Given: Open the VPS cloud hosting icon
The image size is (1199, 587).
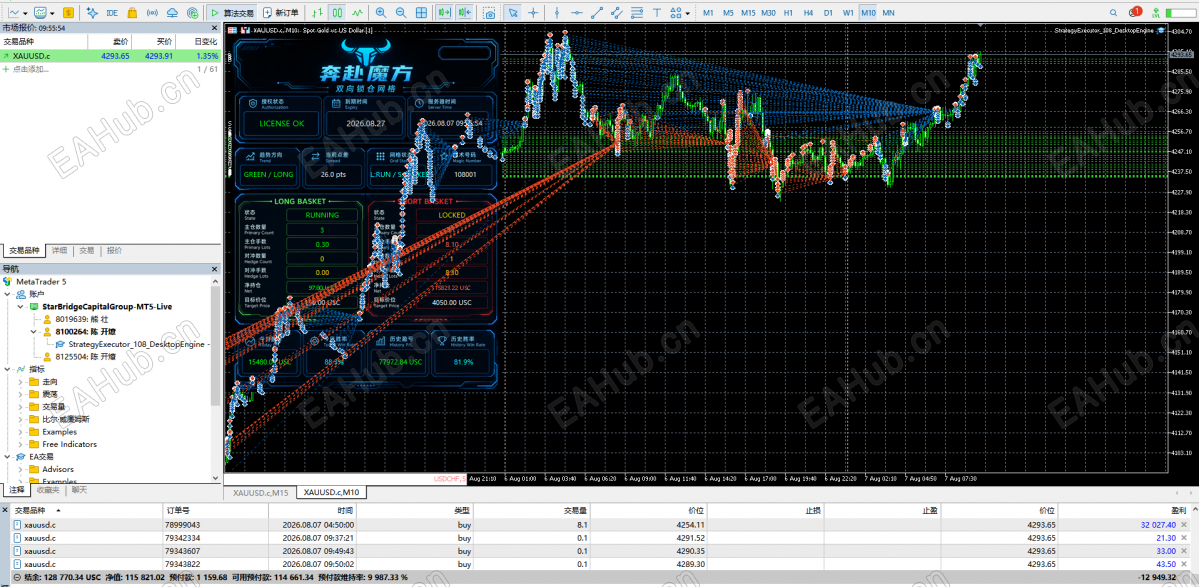Looking at the screenshot, I should (x=172, y=13).
